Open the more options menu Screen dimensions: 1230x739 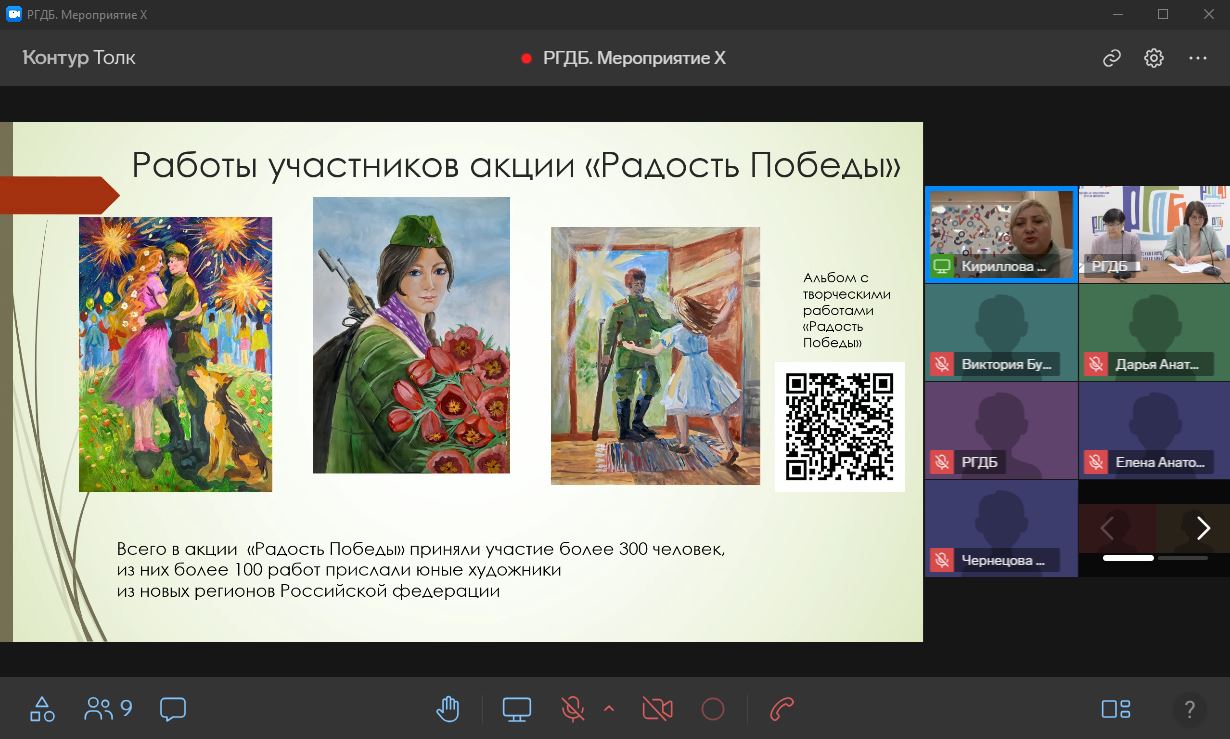click(1198, 58)
